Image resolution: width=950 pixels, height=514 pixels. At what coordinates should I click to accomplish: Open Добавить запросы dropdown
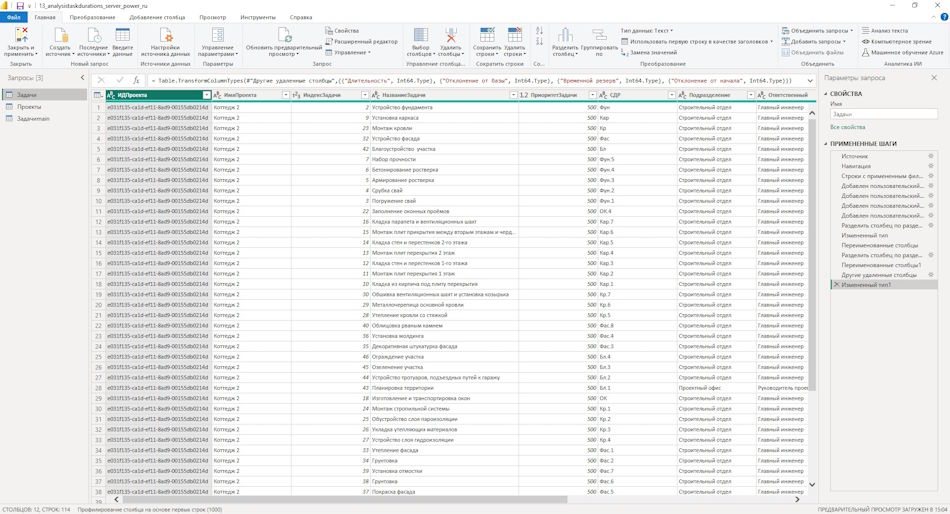[813, 41]
